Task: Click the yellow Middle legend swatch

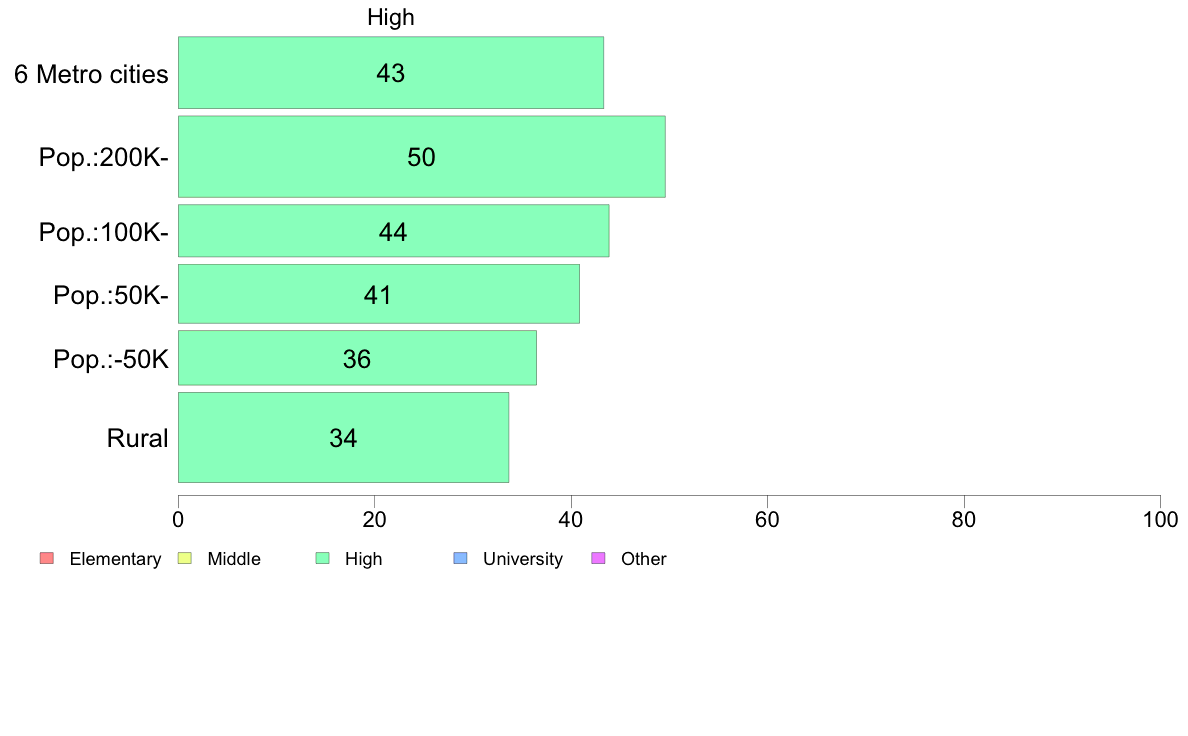Action: (x=184, y=559)
